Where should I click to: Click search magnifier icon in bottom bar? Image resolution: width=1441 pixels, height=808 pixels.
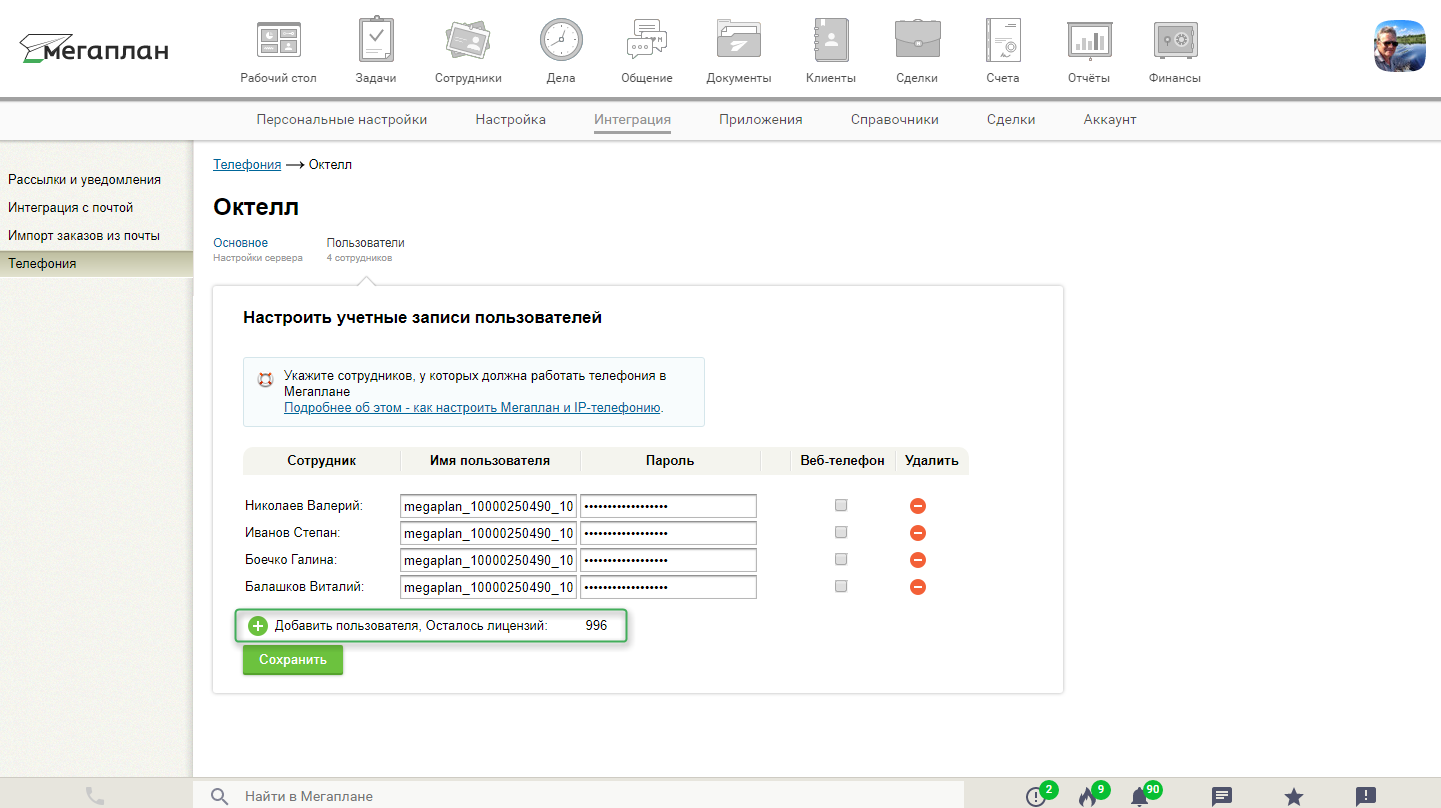point(220,796)
